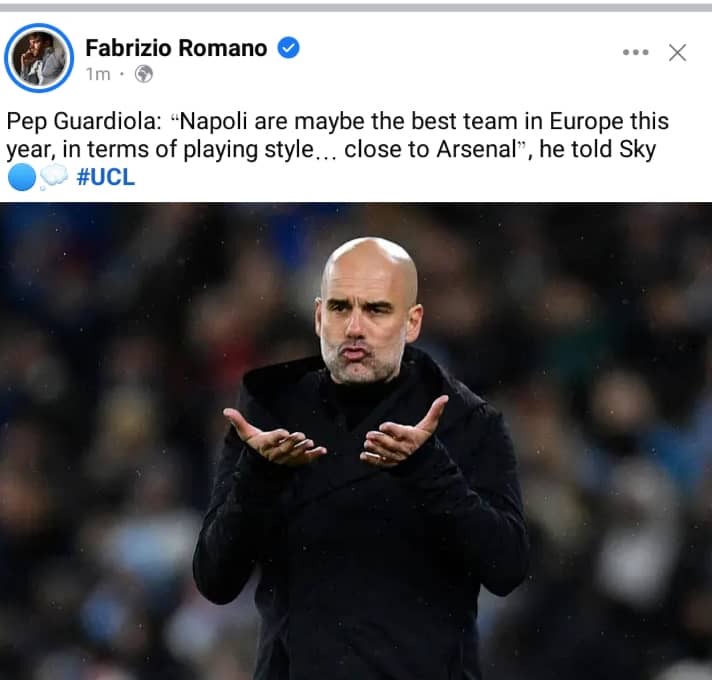Click the words "he told Sky"
Screen dimensions: 712x680
(598, 149)
